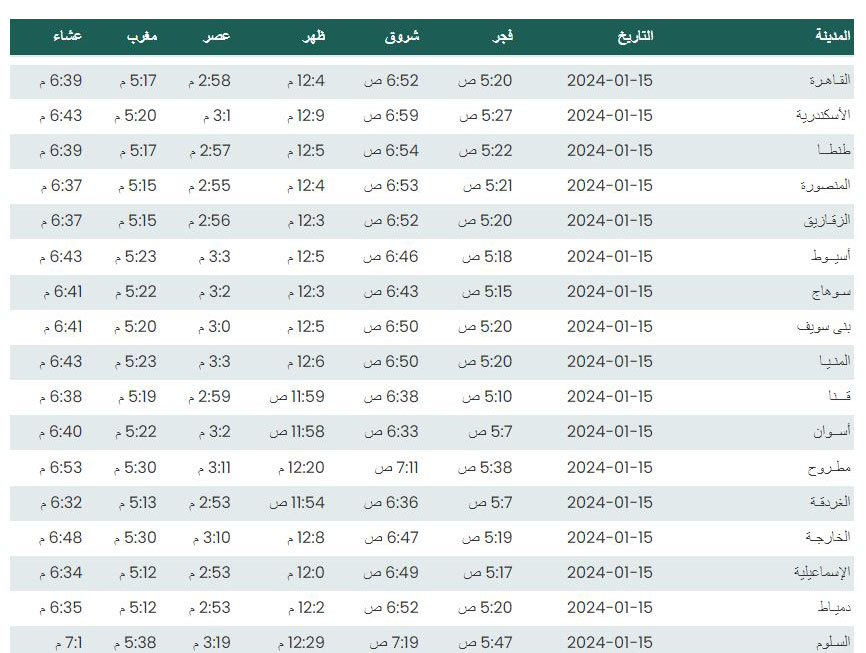Select Qena's Dhuhr time 11:59 ص

pyautogui.click(x=297, y=397)
